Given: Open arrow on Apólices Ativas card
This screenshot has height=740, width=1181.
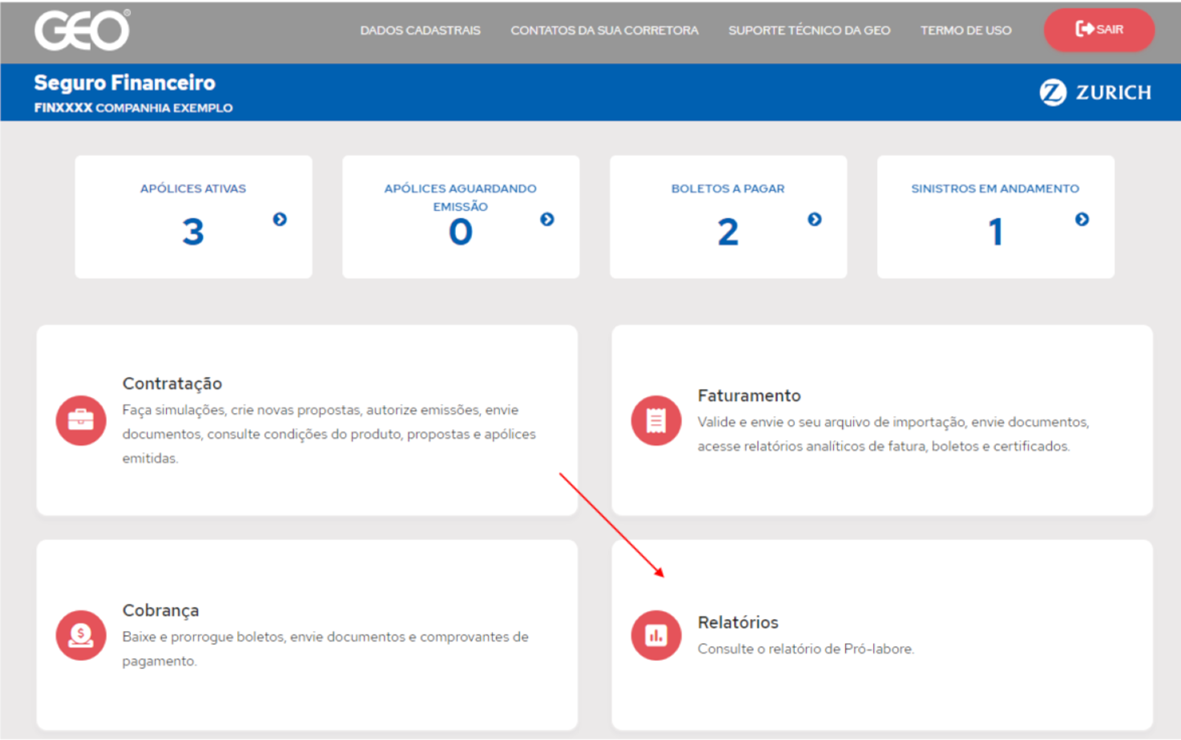Looking at the screenshot, I should pyautogui.click(x=279, y=219).
